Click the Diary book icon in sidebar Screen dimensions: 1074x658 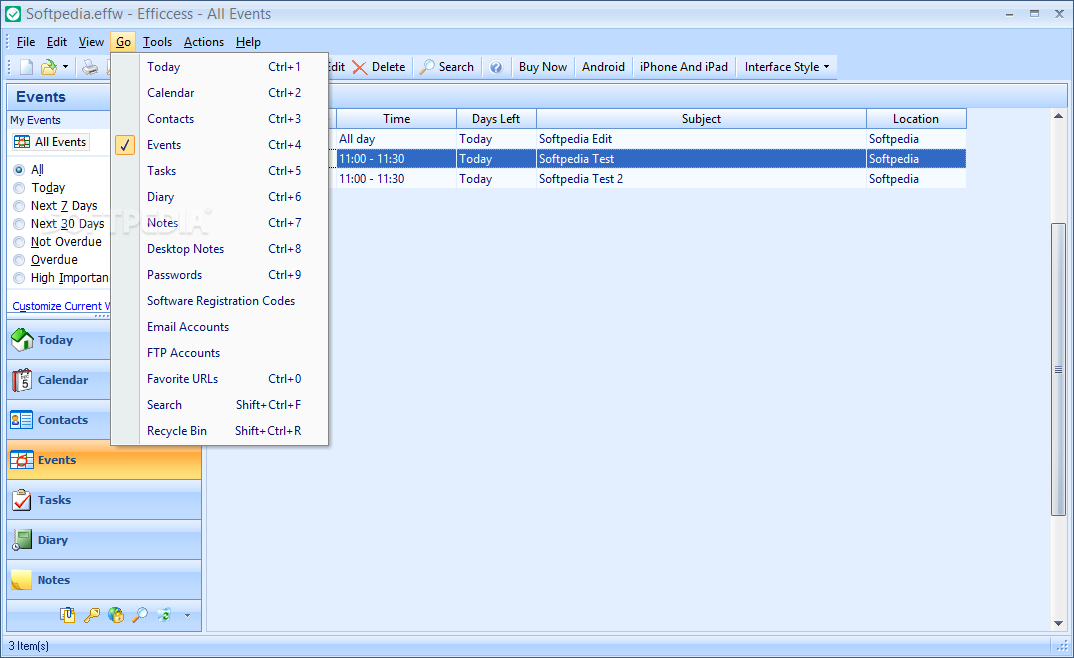coord(22,540)
